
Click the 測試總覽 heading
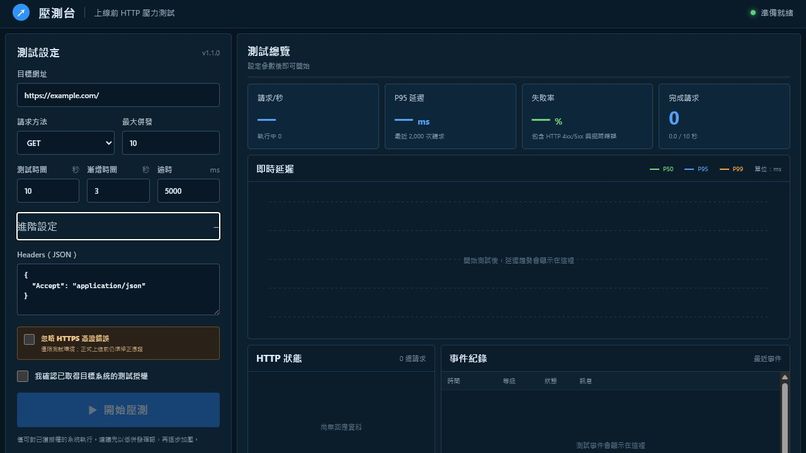click(269, 51)
